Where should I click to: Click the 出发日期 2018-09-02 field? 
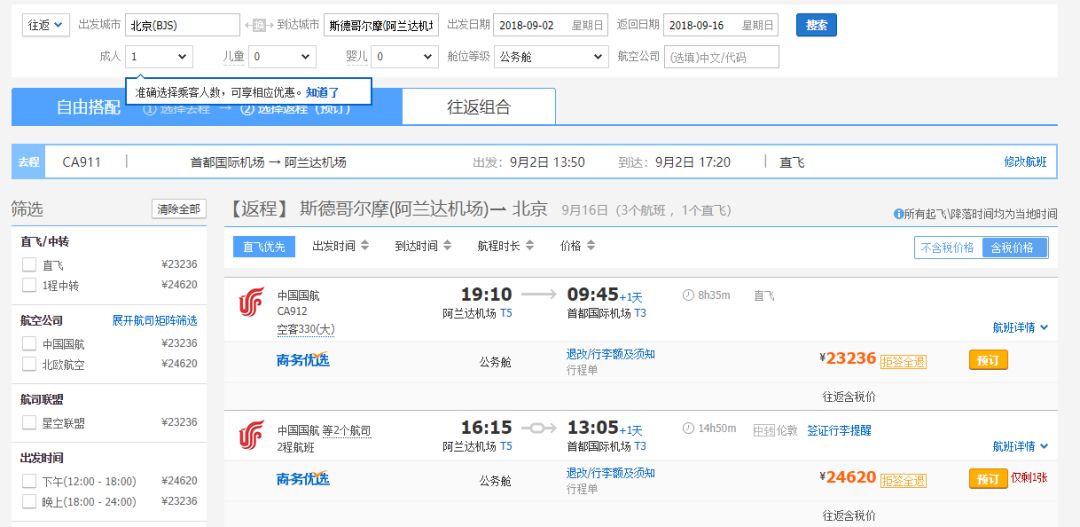point(550,25)
